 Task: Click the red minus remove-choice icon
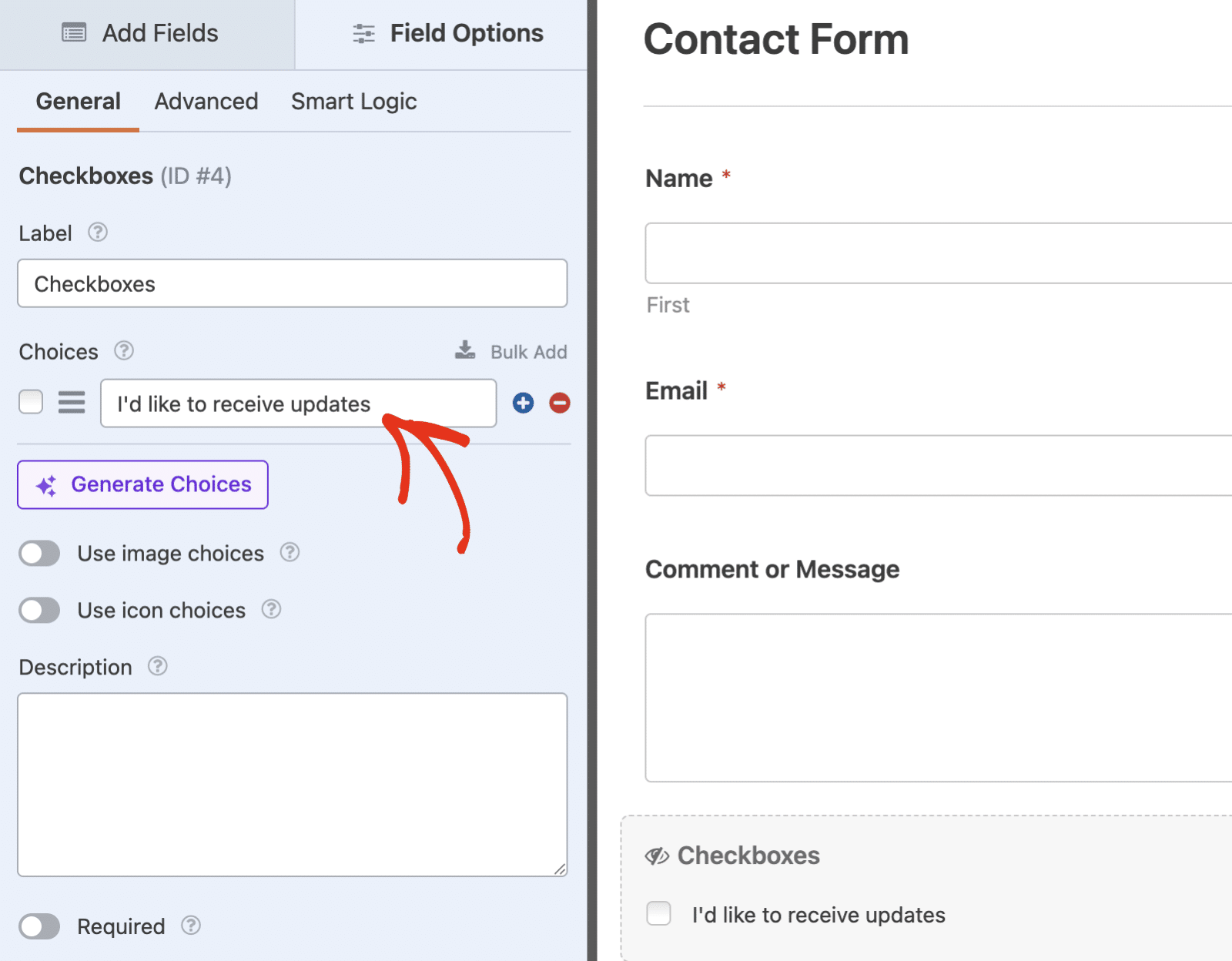[560, 403]
